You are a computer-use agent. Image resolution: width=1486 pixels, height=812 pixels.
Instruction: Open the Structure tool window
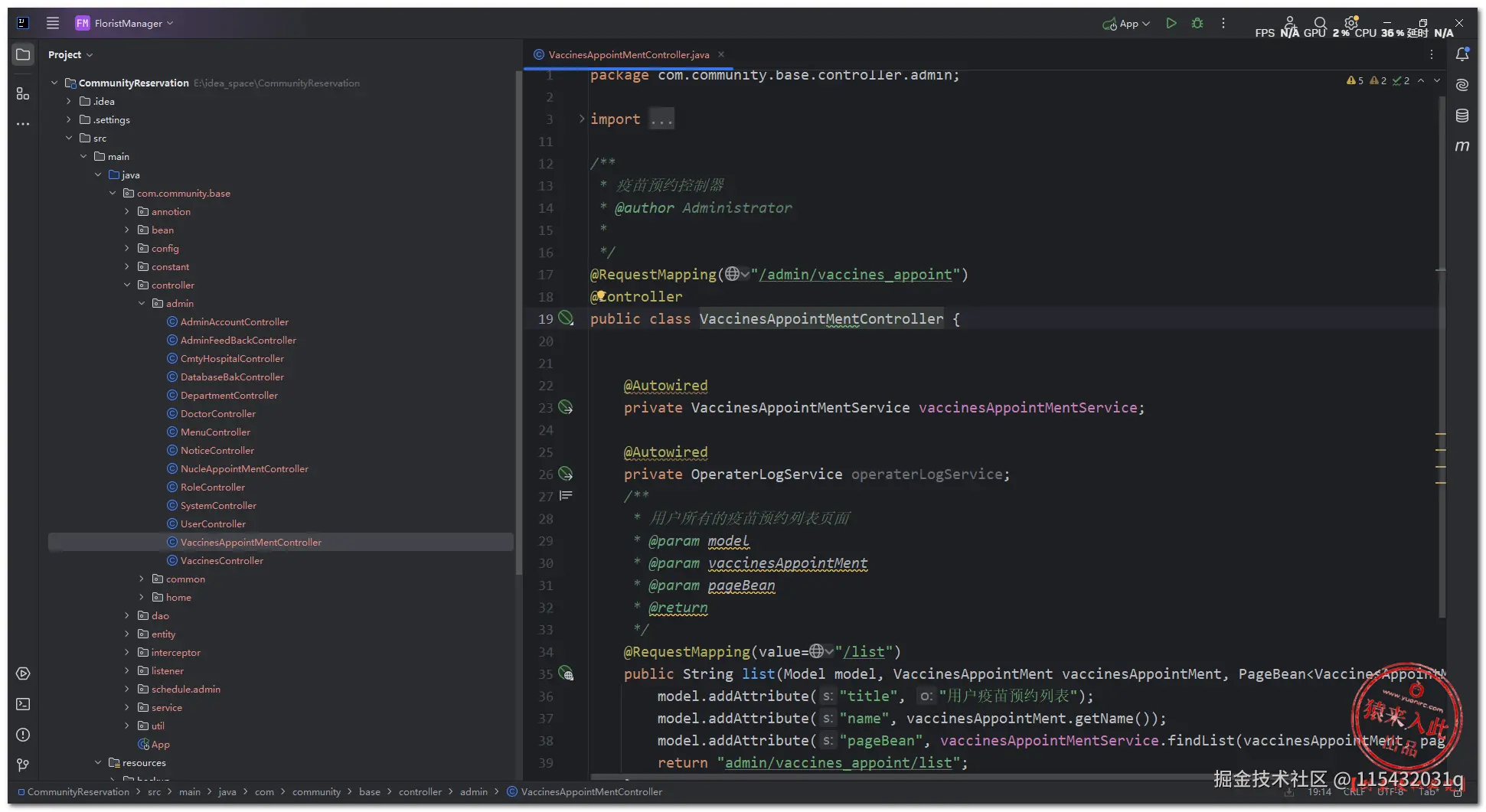pos(23,93)
